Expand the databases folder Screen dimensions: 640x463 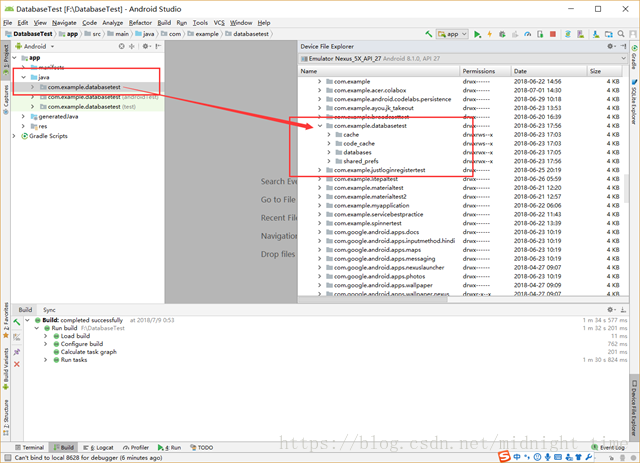[329, 152]
